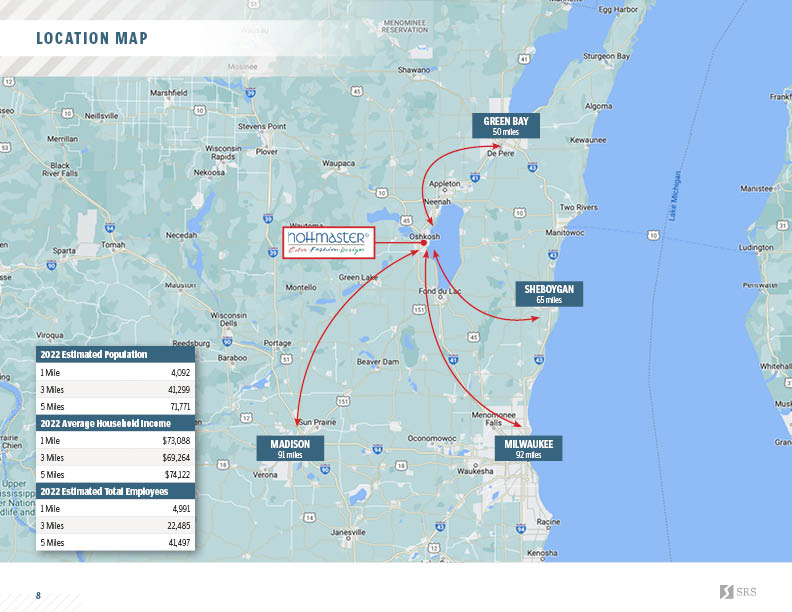
Task: Click the 2022 Estimated Total Employees header
Action: (x=115, y=491)
